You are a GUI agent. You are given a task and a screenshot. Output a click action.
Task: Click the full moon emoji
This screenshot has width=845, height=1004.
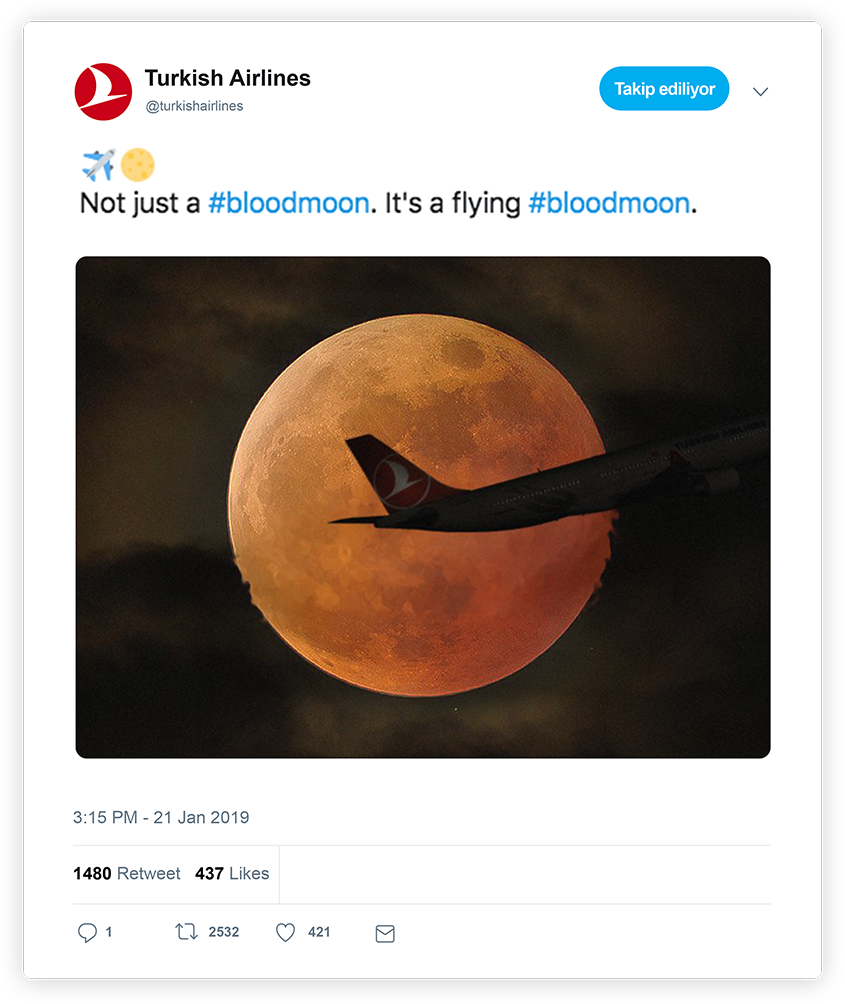coord(138,164)
